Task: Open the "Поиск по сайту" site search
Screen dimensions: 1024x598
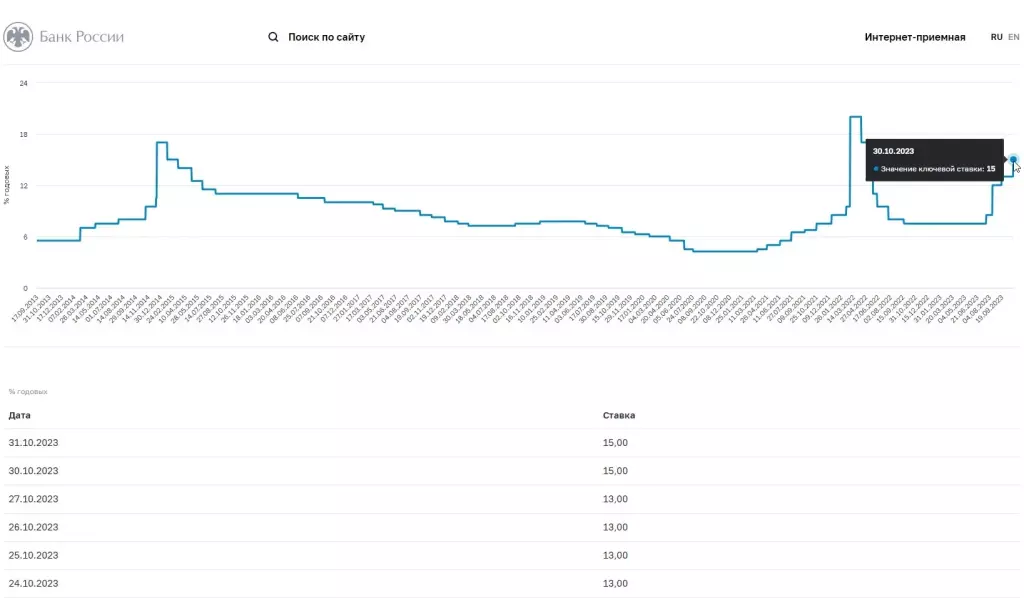Action: (x=326, y=37)
